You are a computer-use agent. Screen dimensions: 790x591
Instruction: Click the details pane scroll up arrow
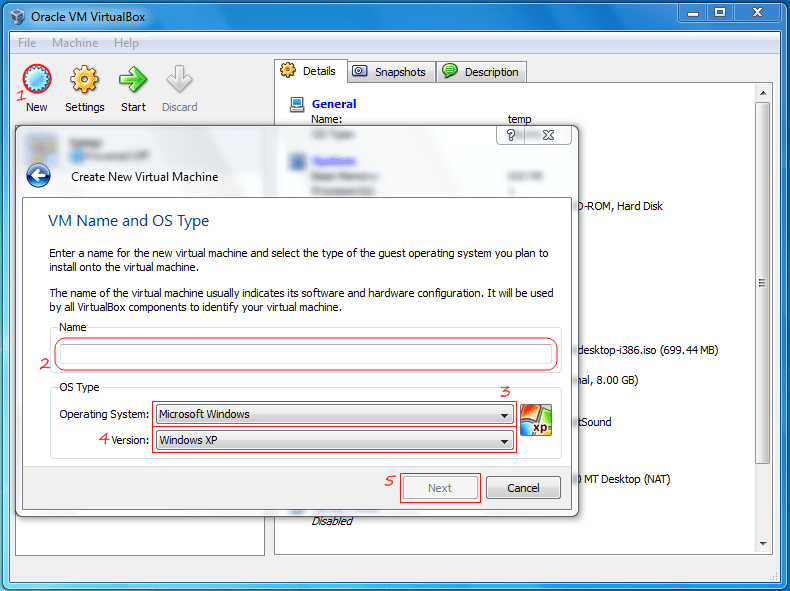pyautogui.click(x=763, y=93)
